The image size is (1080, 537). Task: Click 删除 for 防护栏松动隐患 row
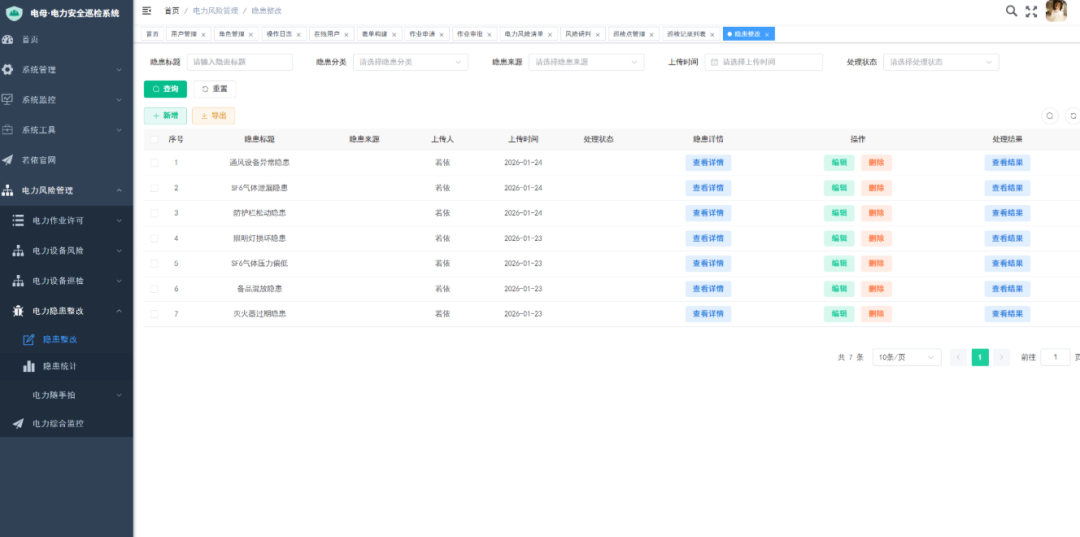click(x=876, y=213)
